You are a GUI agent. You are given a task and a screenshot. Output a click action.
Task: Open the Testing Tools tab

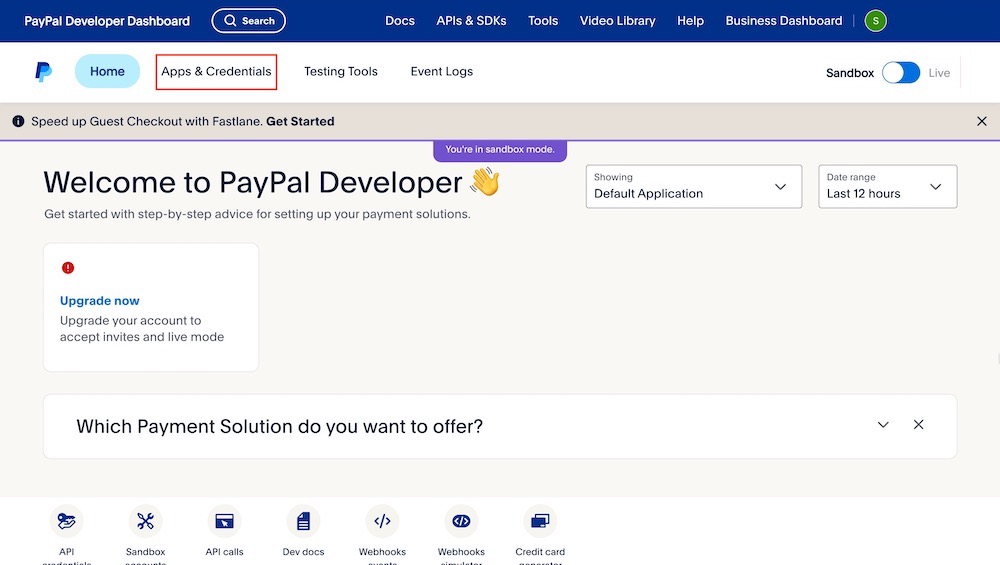[x=340, y=72]
